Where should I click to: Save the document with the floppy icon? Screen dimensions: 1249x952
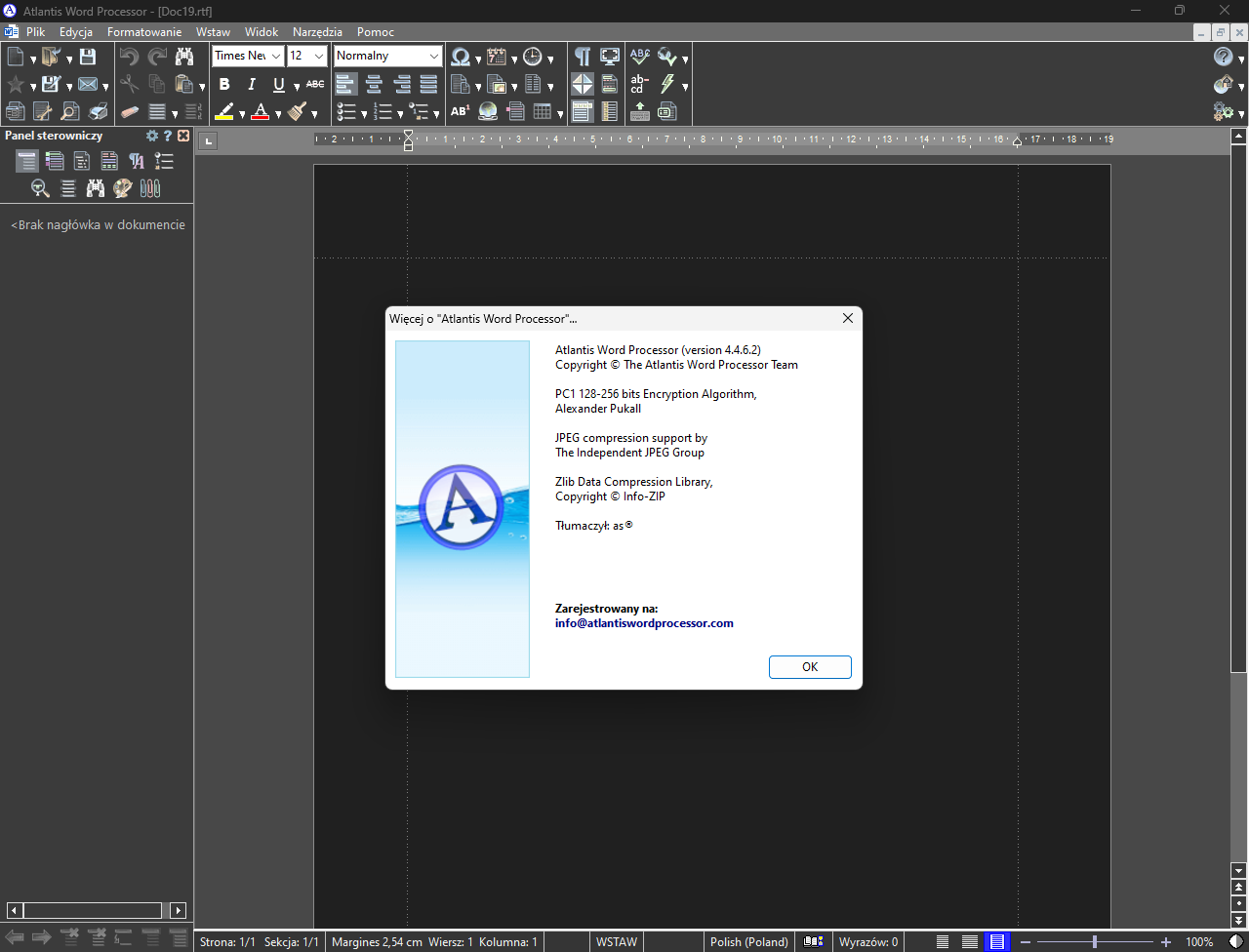pos(88,58)
